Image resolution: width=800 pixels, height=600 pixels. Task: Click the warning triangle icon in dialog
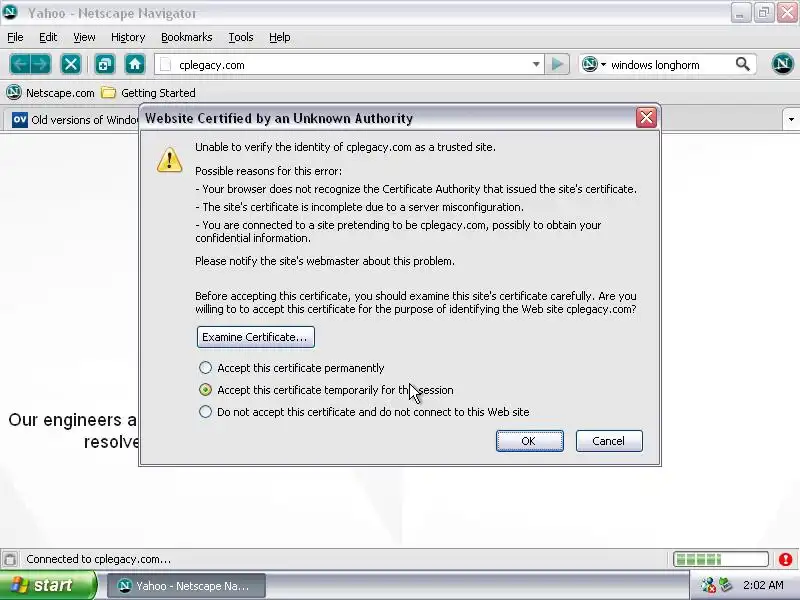pyautogui.click(x=169, y=160)
